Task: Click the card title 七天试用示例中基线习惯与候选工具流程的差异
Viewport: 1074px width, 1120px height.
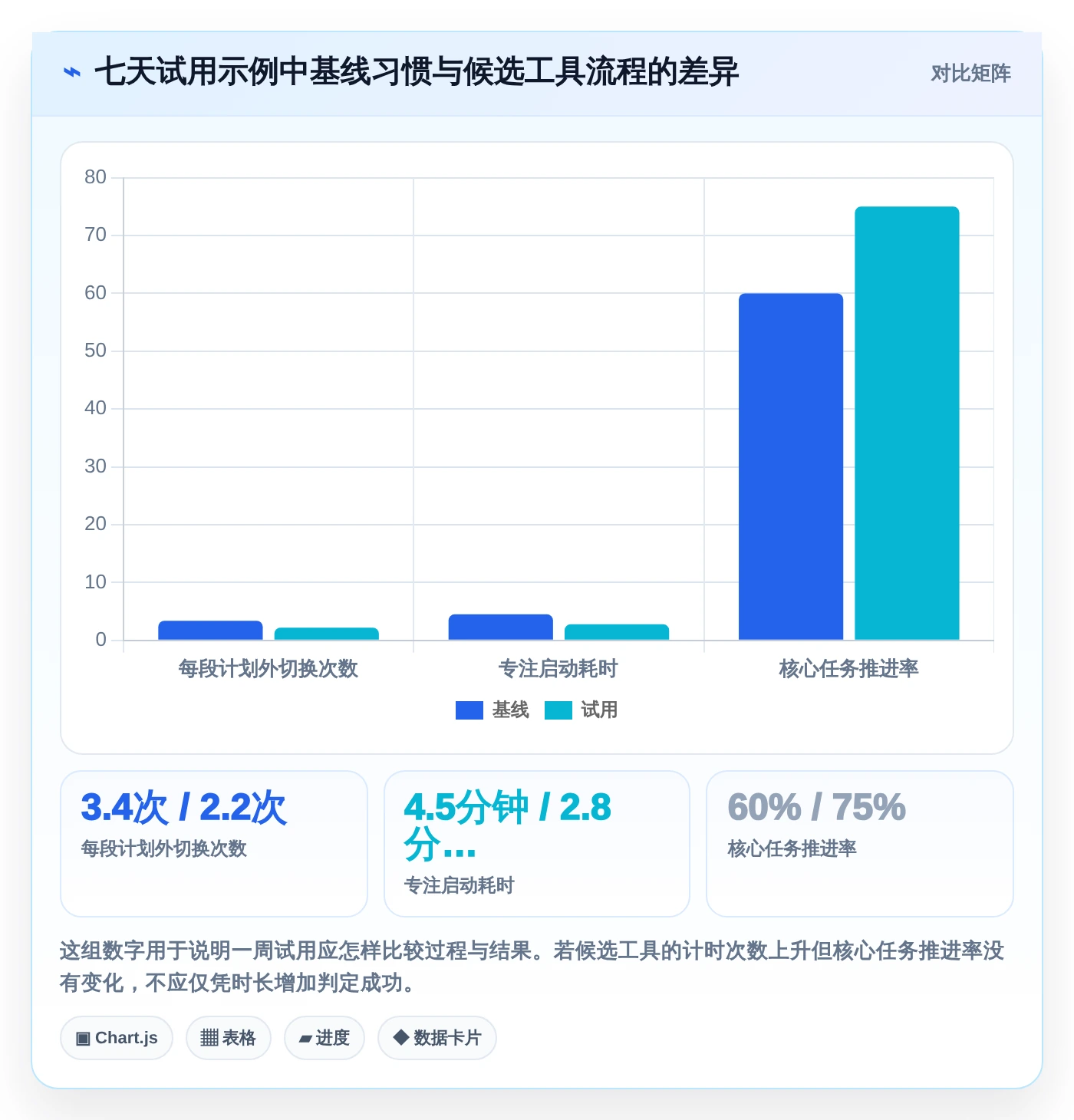Action: pos(417,72)
